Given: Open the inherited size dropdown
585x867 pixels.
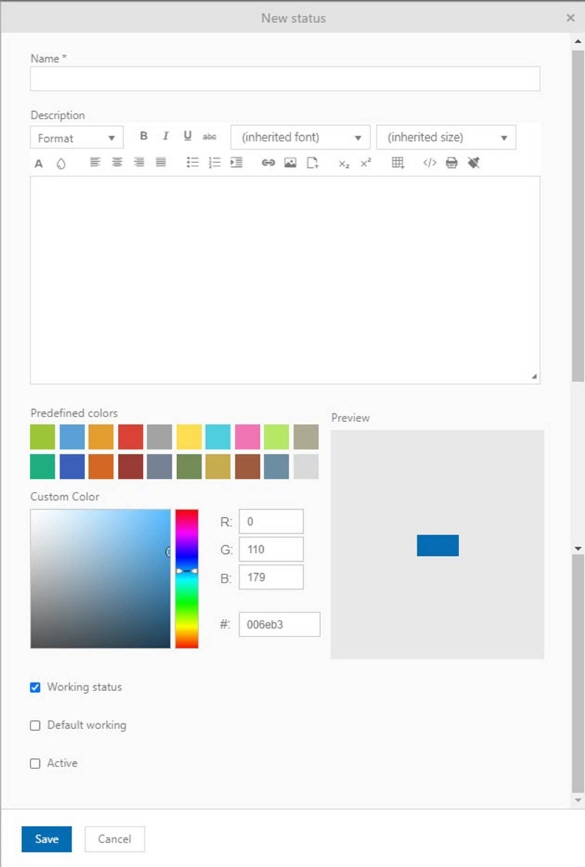Looking at the screenshot, I should tap(446, 137).
